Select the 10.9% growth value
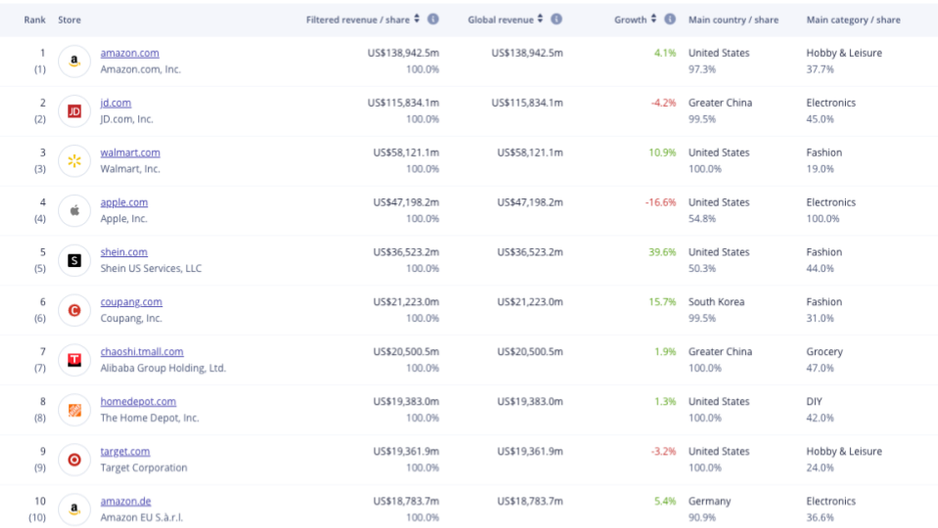 coord(662,152)
